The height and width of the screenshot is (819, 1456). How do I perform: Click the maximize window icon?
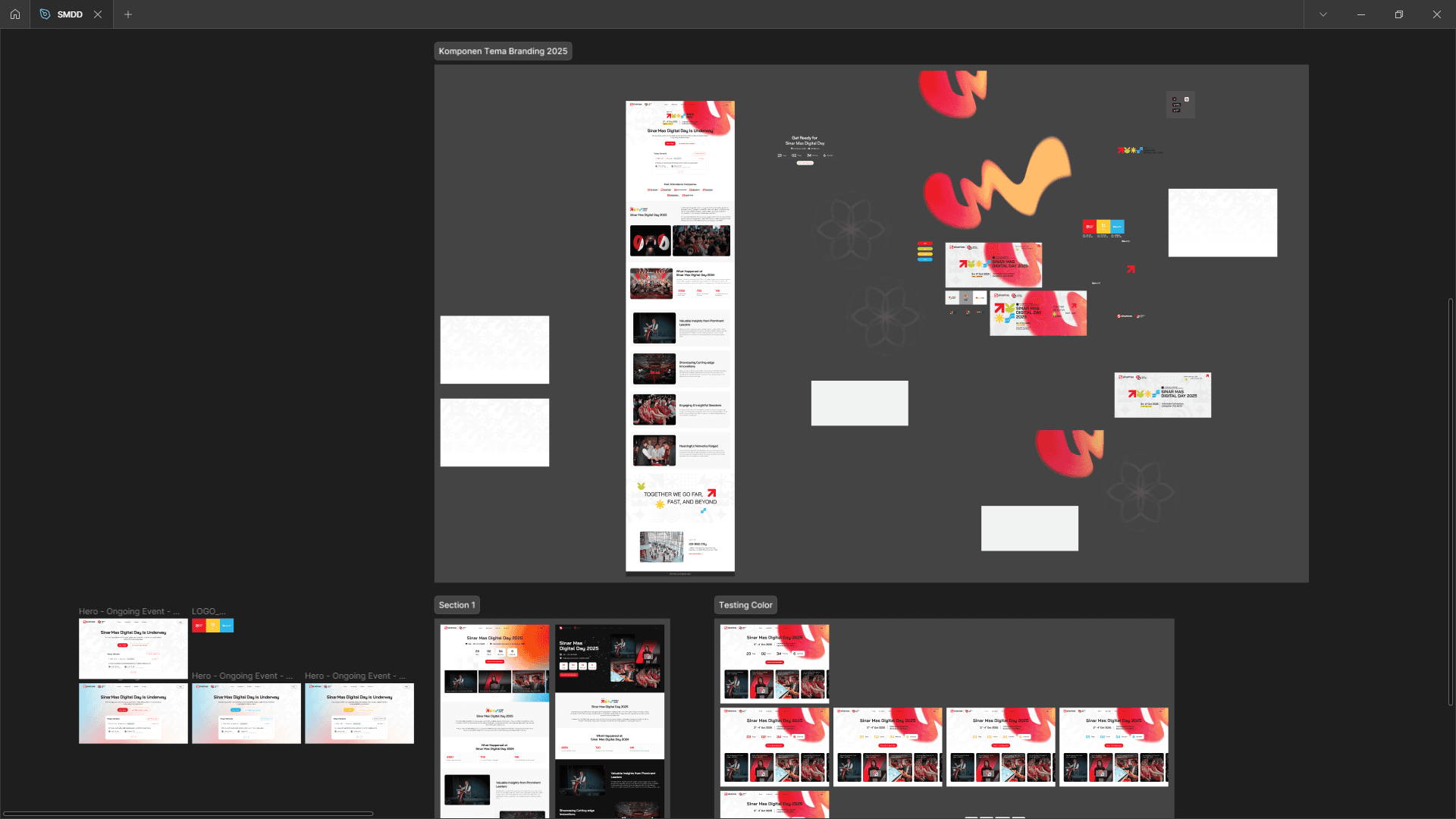point(1399,14)
